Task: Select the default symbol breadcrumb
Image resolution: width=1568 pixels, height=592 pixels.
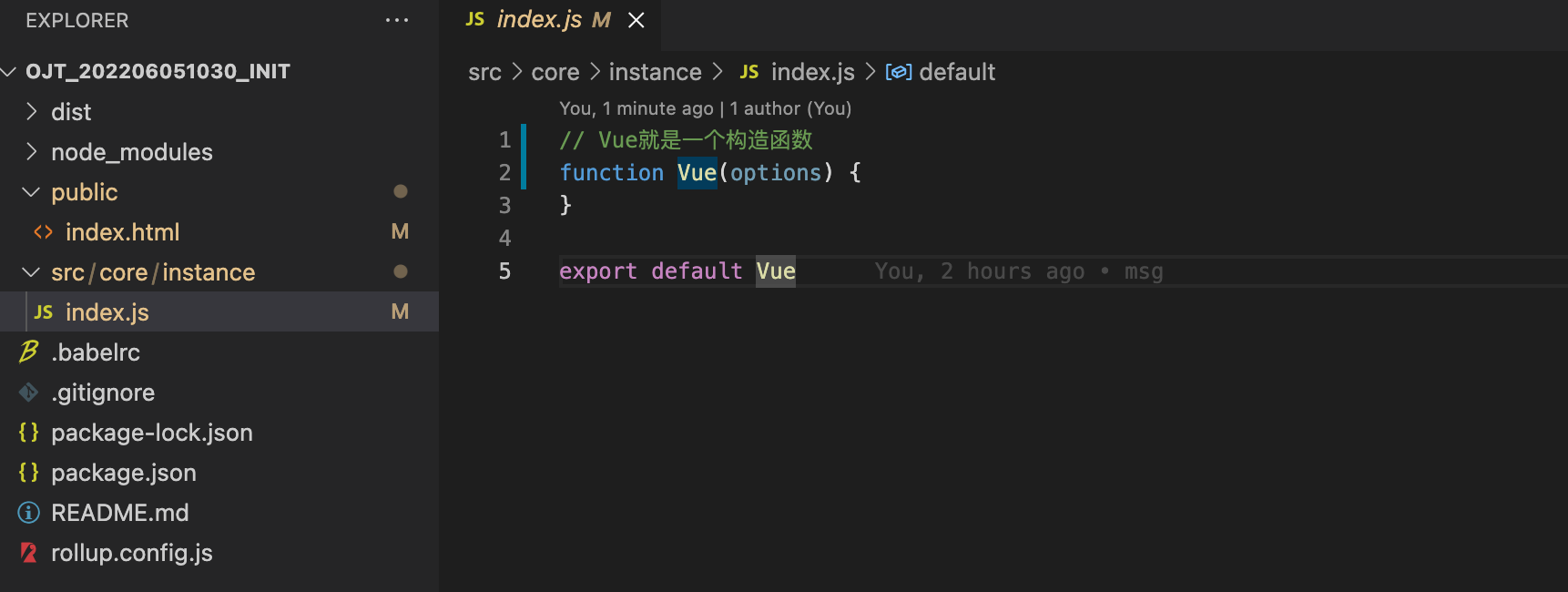Action: [957, 72]
